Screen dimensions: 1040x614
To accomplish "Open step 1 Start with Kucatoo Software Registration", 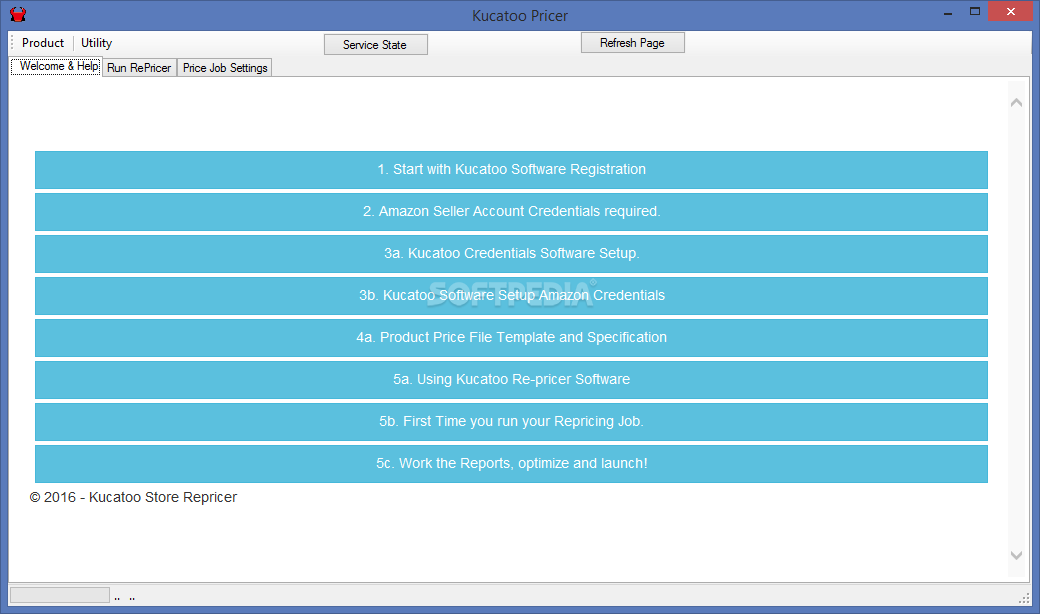I will pos(511,170).
